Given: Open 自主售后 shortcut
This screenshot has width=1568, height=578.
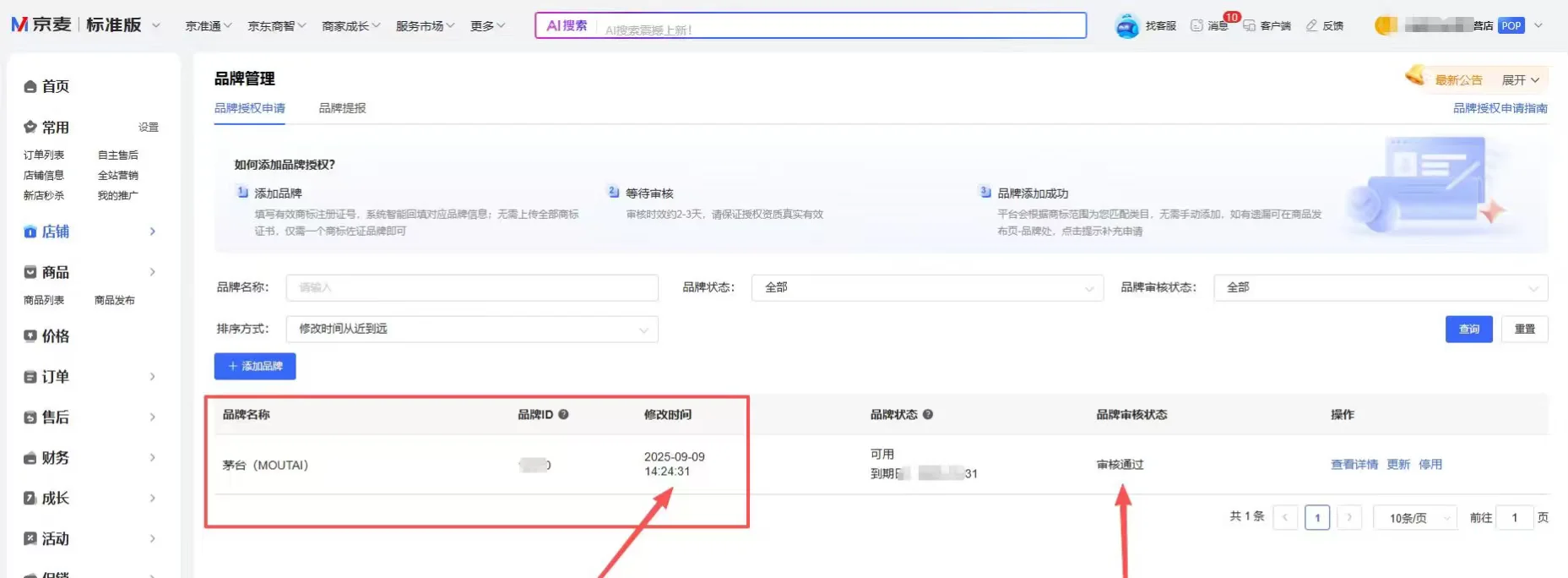Looking at the screenshot, I should (118, 155).
